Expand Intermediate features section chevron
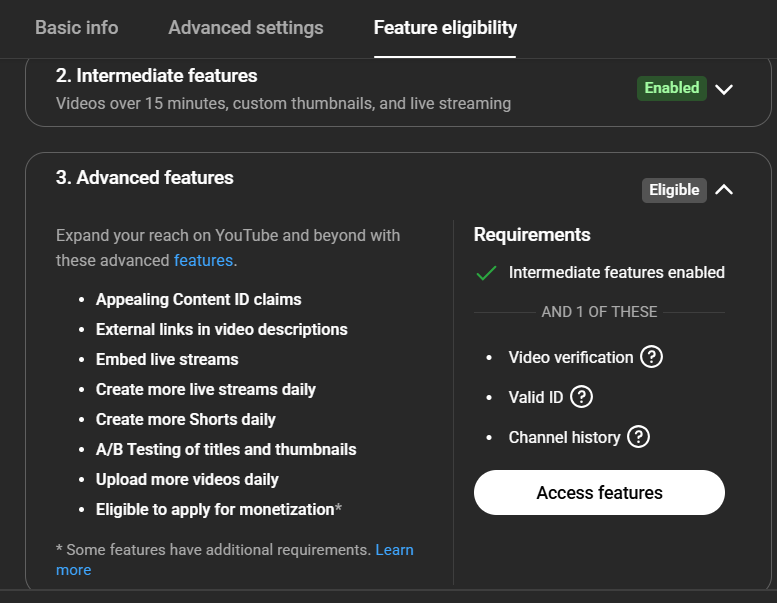Screen dimensions: 777x603 (x=724, y=89)
